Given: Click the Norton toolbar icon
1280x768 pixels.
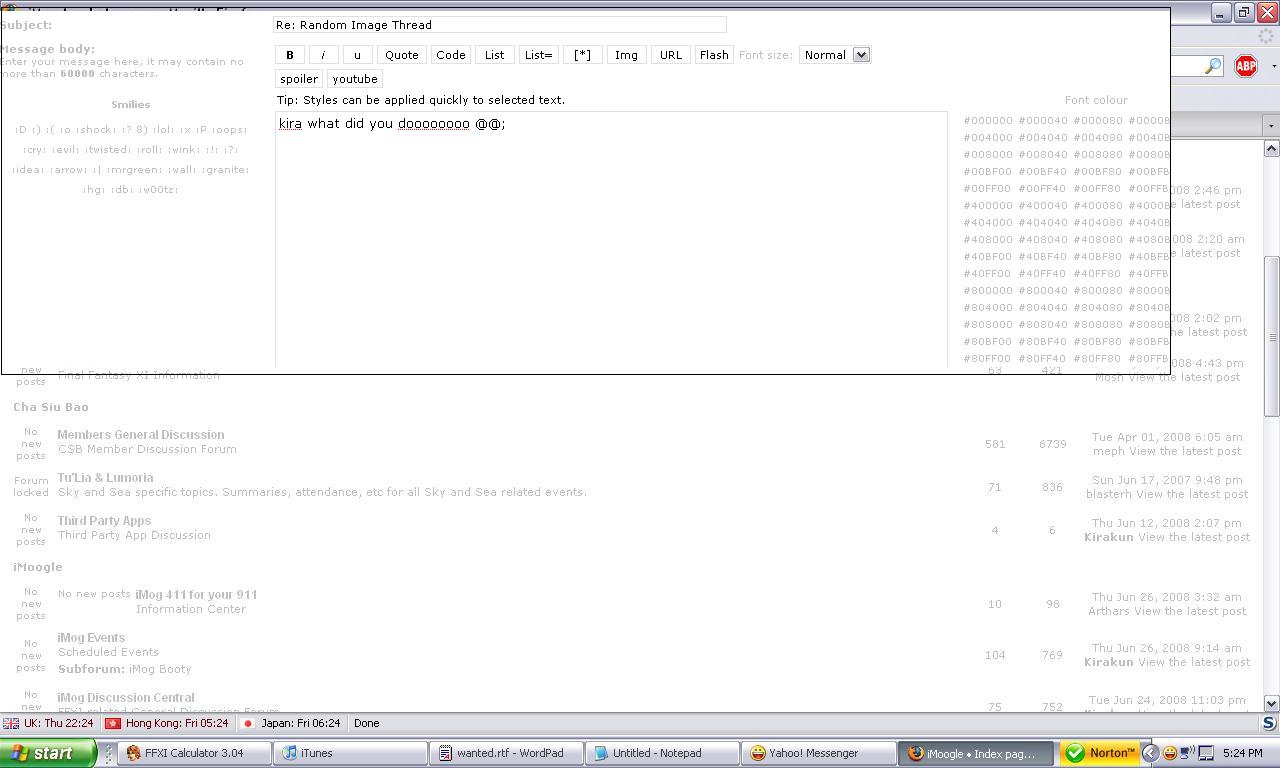Looking at the screenshot, I should point(1100,753).
